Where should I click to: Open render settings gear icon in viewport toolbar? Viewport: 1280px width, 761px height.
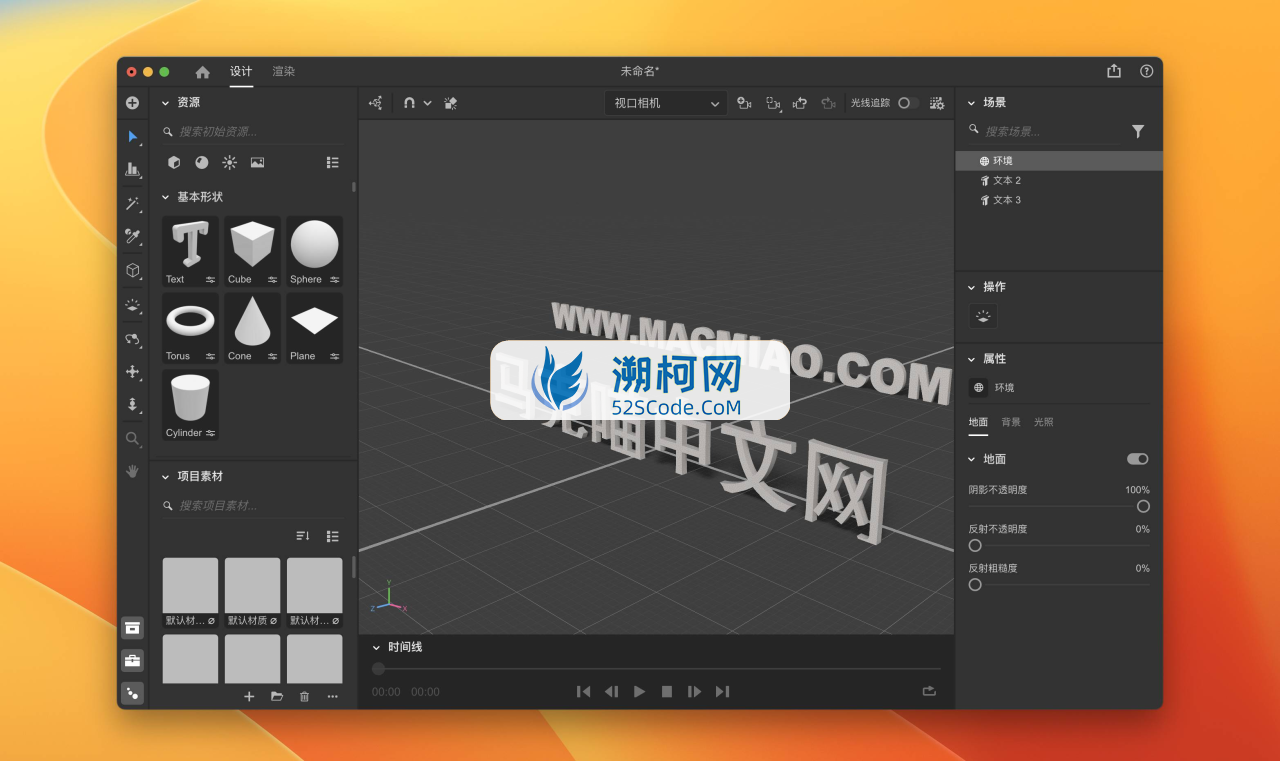[x=937, y=103]
